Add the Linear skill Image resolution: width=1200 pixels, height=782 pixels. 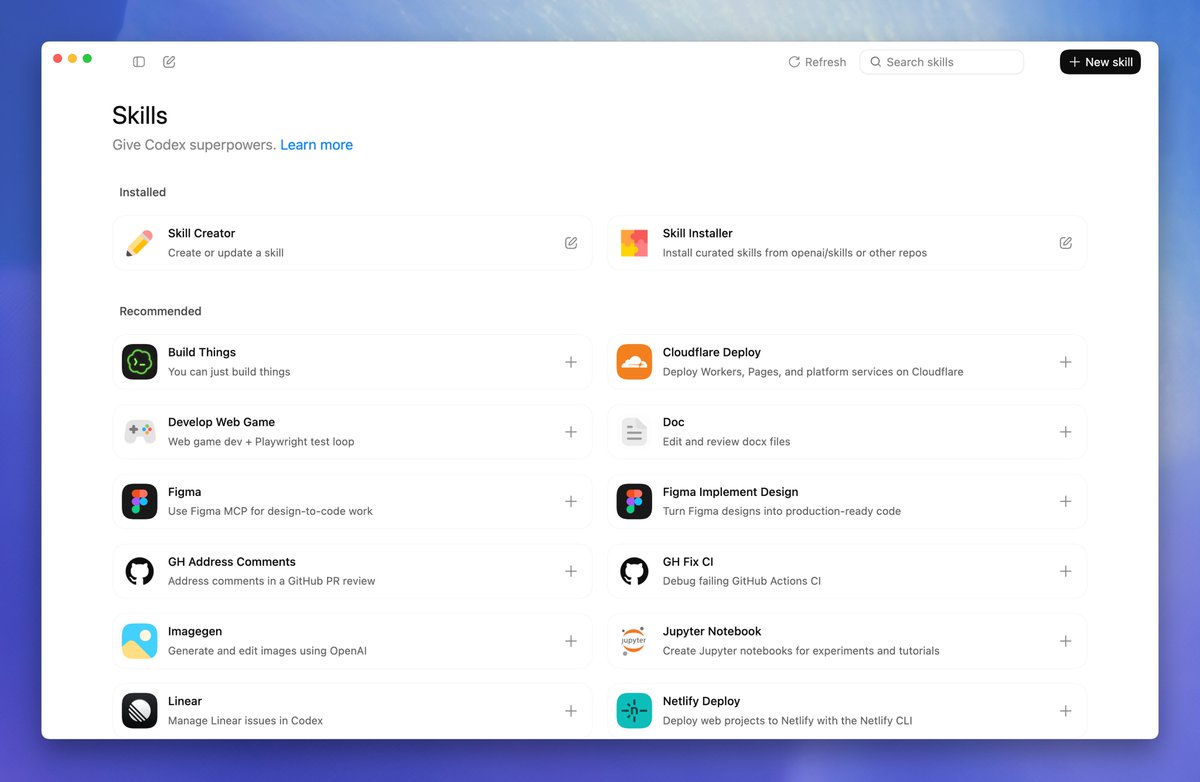coord(571,711)
